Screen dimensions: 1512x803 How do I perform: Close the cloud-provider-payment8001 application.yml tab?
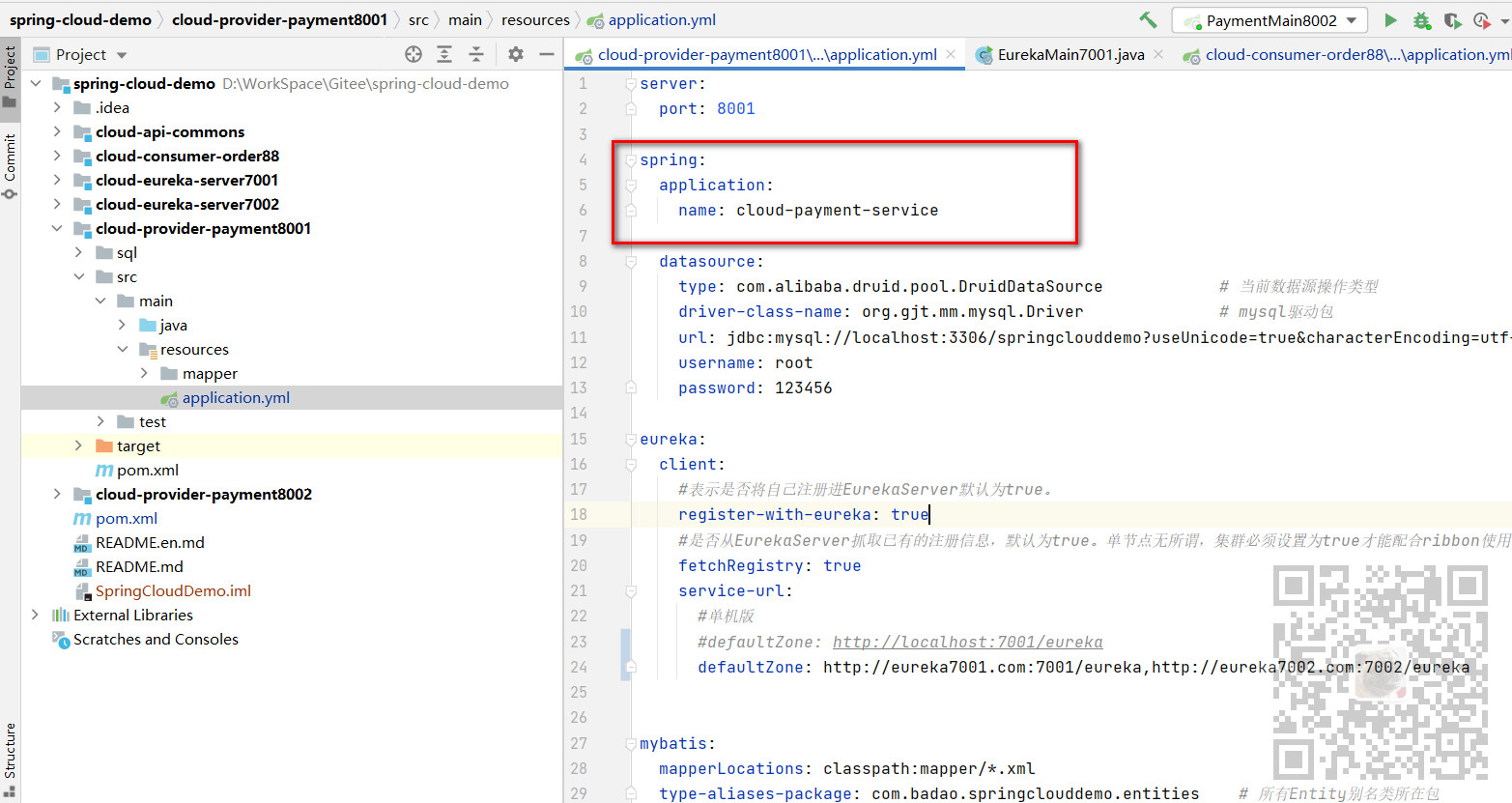(951, 55)
